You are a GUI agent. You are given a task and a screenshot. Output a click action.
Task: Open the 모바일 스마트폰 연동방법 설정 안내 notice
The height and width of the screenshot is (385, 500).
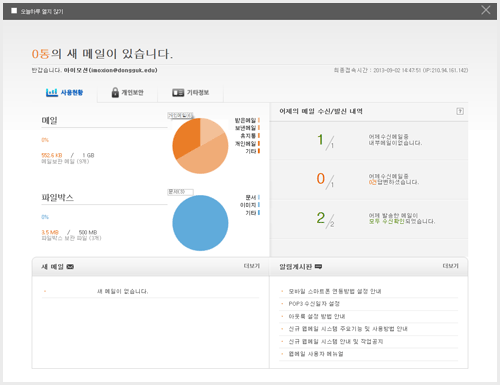click(335, 291)
